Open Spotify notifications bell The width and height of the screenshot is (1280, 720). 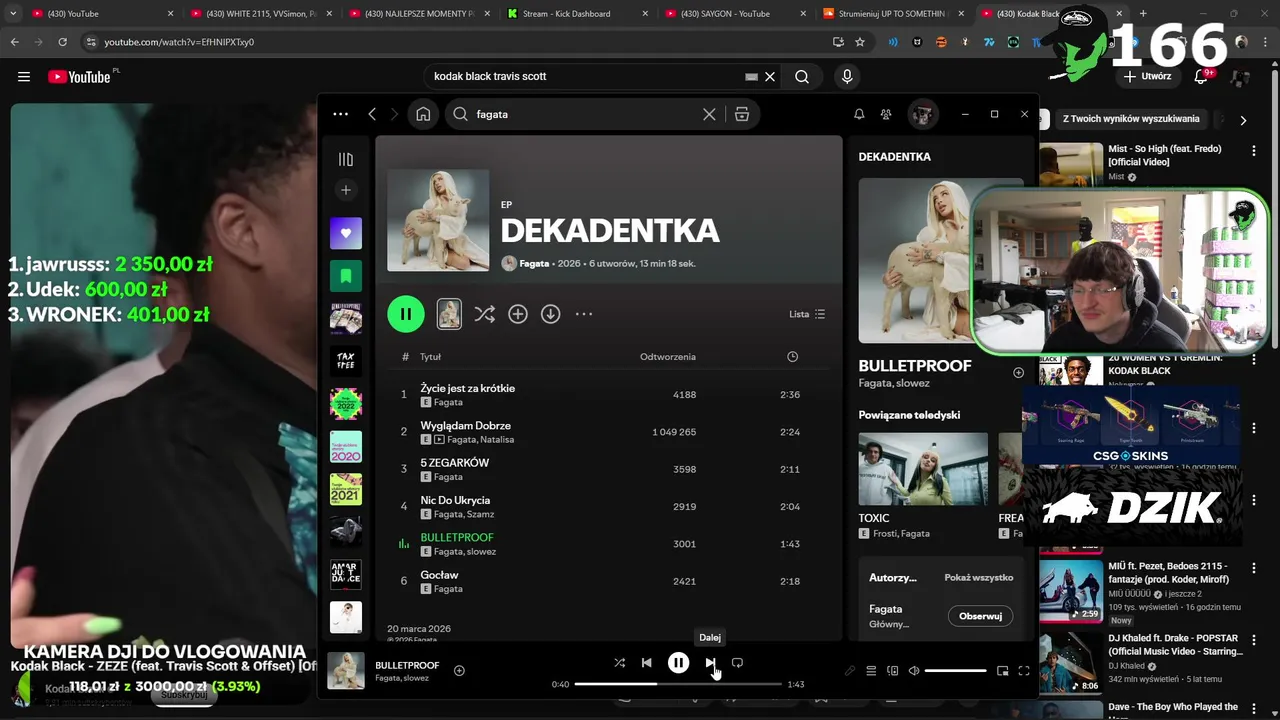[x=859, y=114]
